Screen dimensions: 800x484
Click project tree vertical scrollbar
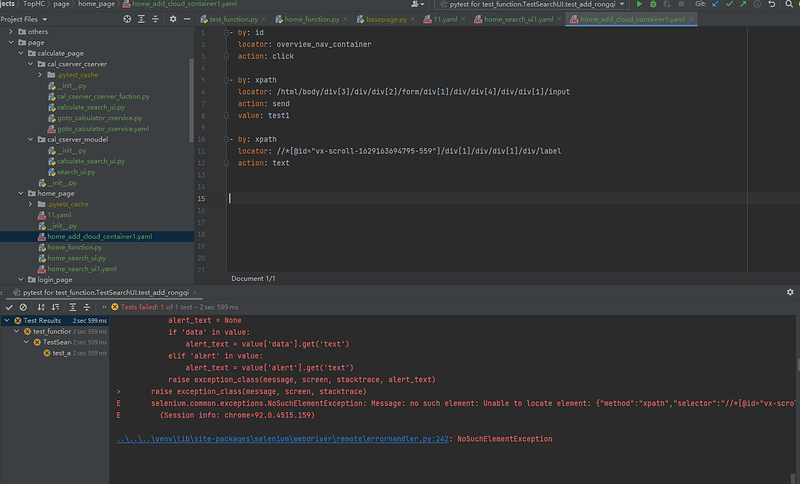(191, 101)
